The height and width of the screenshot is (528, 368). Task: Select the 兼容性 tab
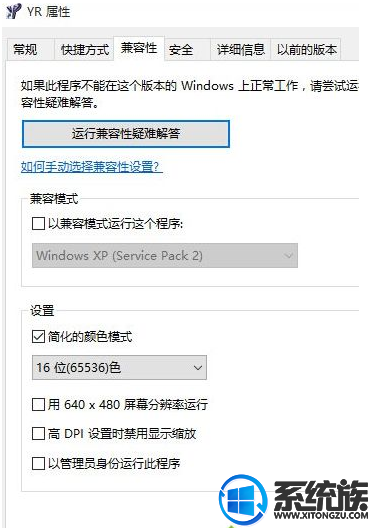pos(139,48)
